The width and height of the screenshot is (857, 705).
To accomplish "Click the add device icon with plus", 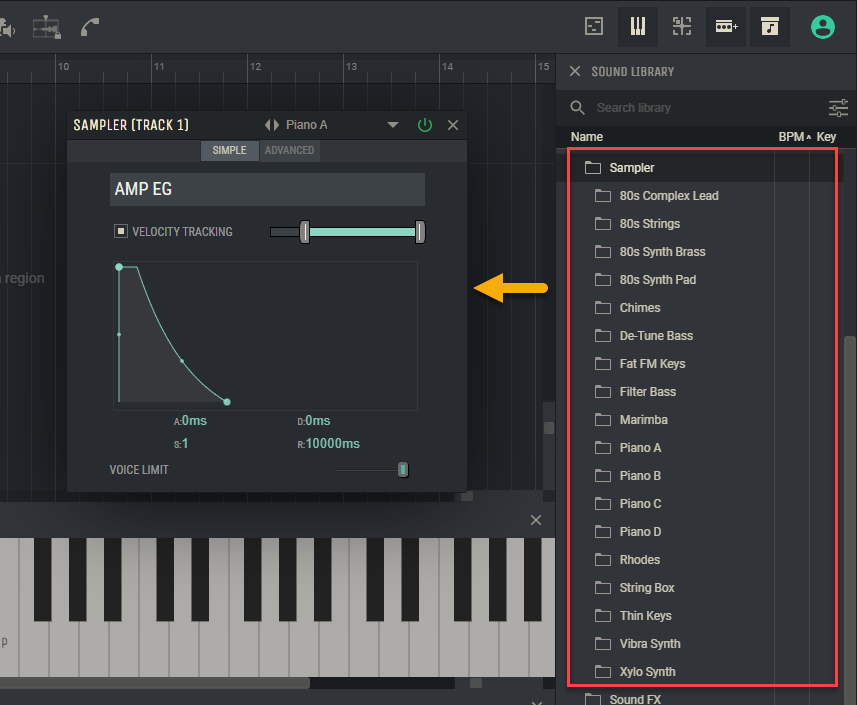I will [x=726, y=26].
